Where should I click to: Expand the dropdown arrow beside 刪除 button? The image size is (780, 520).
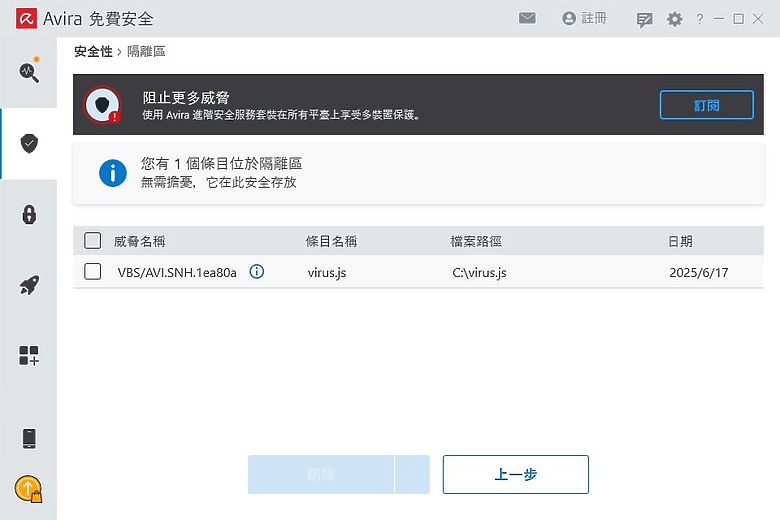pyautogui.click(x=412, y=474)
